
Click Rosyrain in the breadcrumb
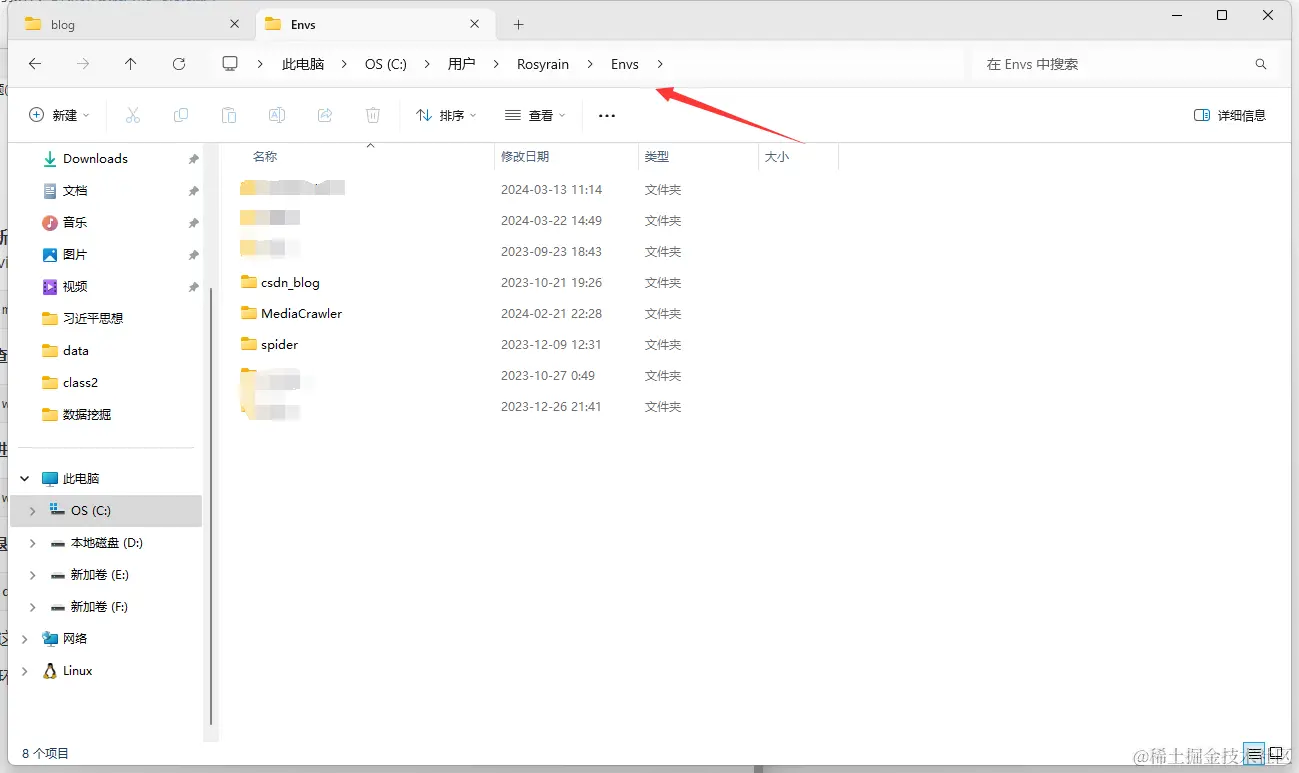click(x=543, y=64)
